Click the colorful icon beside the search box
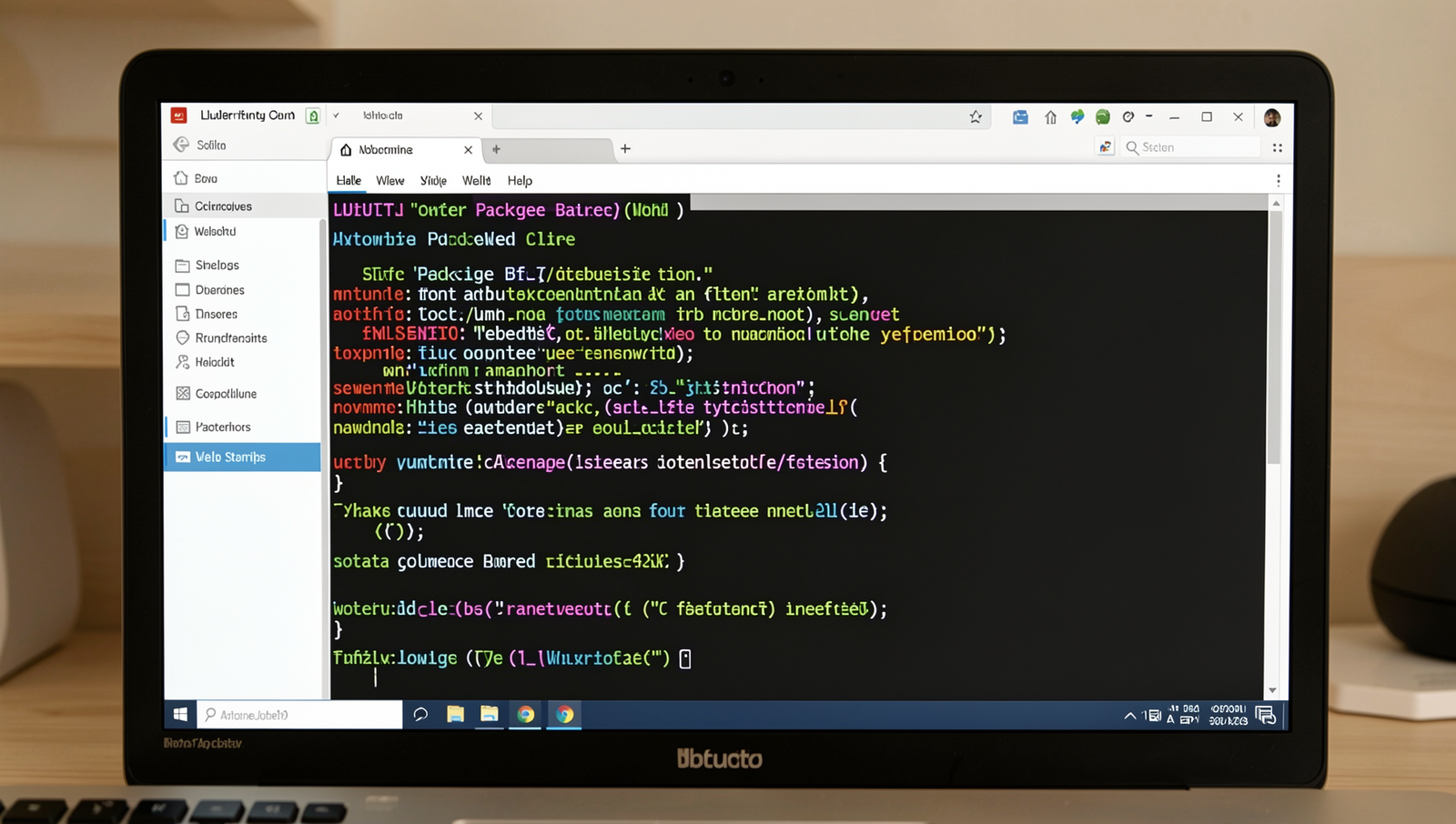 click(x=1105, y=146)
